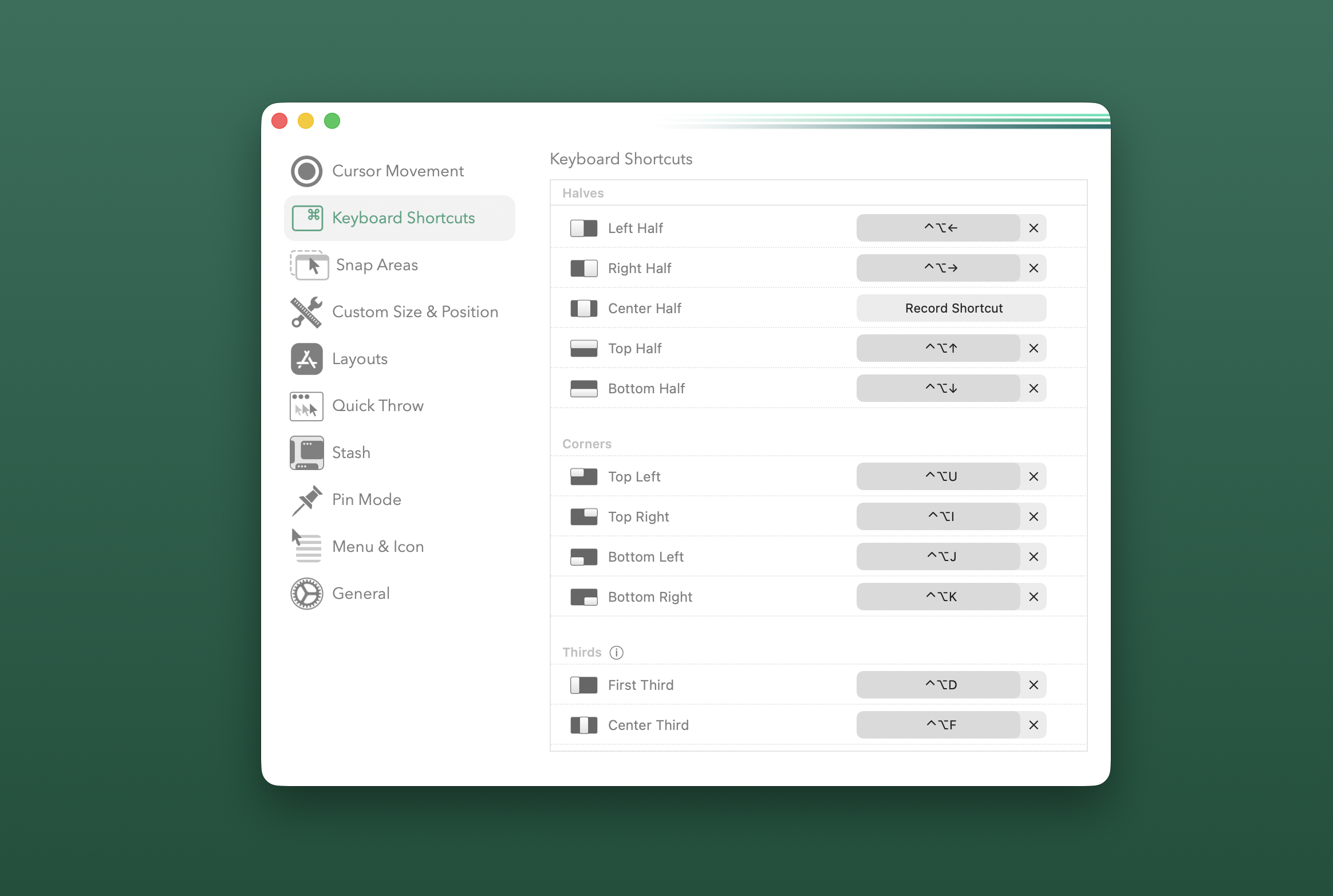Record Shortcut for Center Half
This screenshot has height=896, width=1333.
pyautogui.click(x=951, y=308)
